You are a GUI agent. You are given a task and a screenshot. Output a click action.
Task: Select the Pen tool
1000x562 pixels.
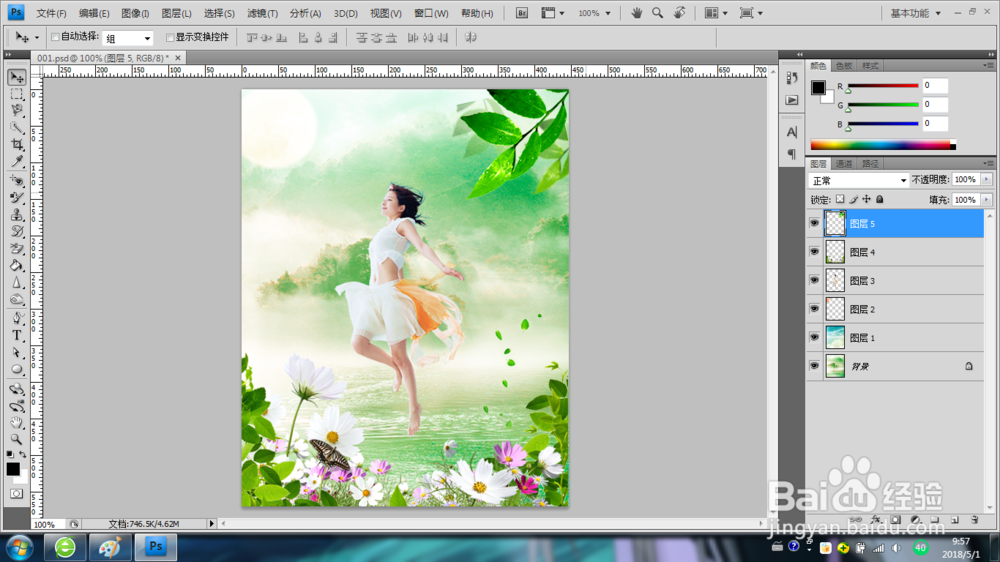(x=17, y=318)
